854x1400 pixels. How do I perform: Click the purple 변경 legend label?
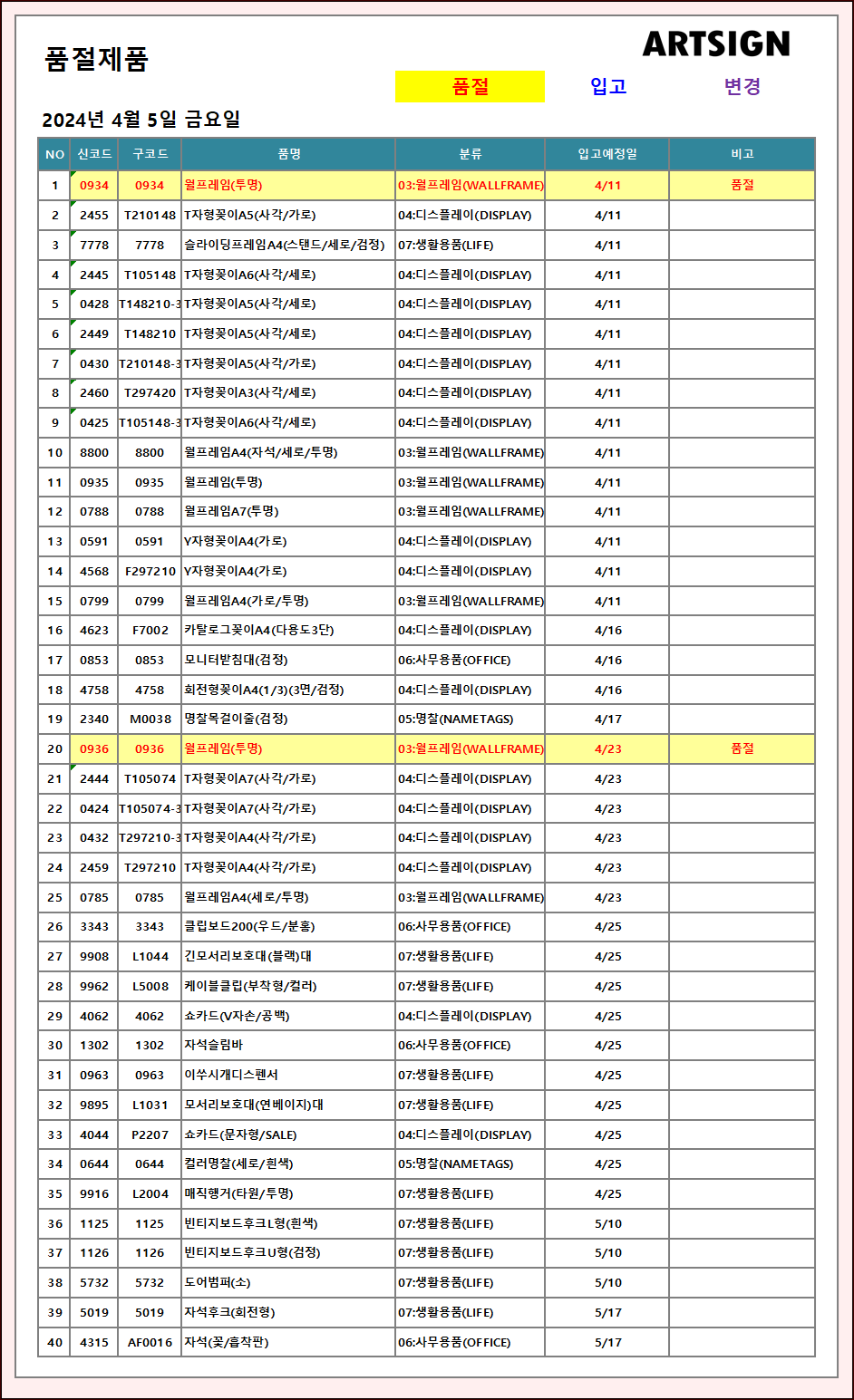pyautogui.click(x=742, y=87)
